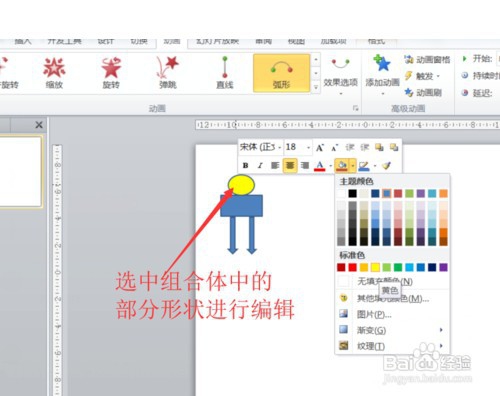Open the 动画 group dialog launcher

pos(355,108)
